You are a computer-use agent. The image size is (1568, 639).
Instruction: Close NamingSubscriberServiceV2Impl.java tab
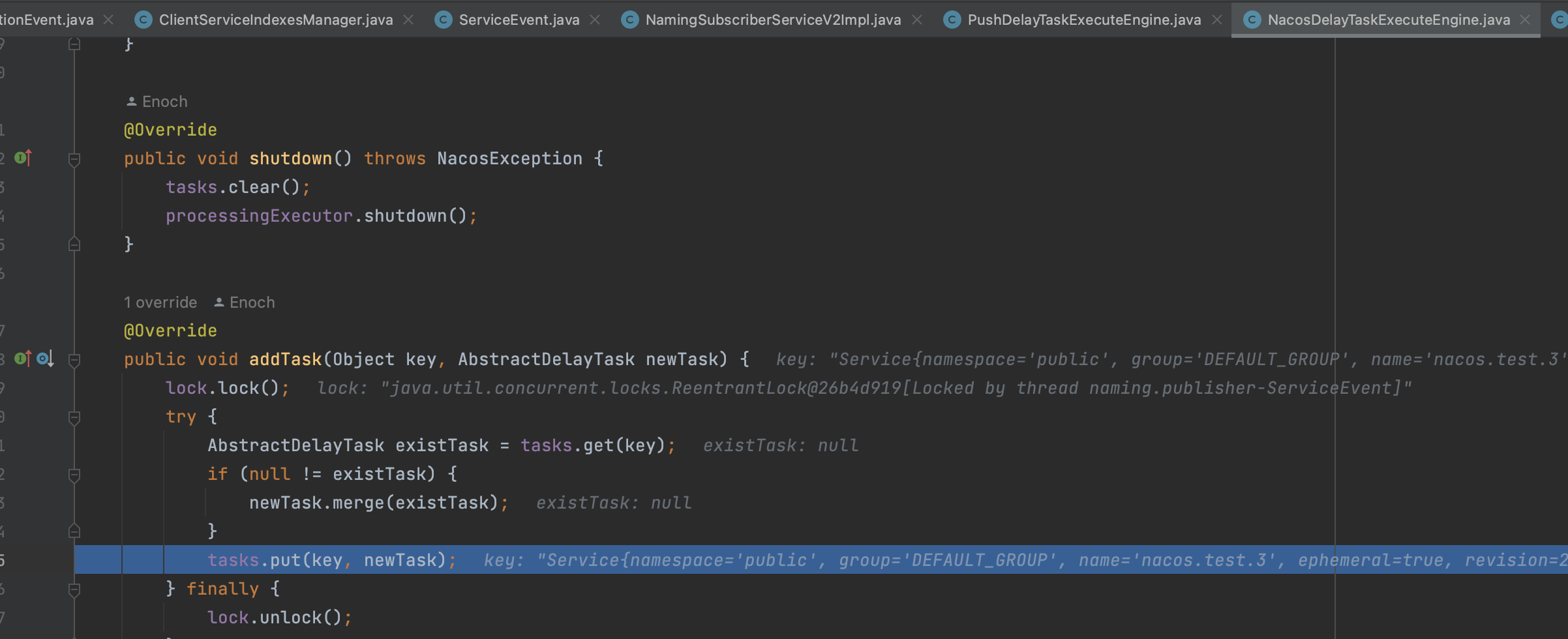[917, 20]
